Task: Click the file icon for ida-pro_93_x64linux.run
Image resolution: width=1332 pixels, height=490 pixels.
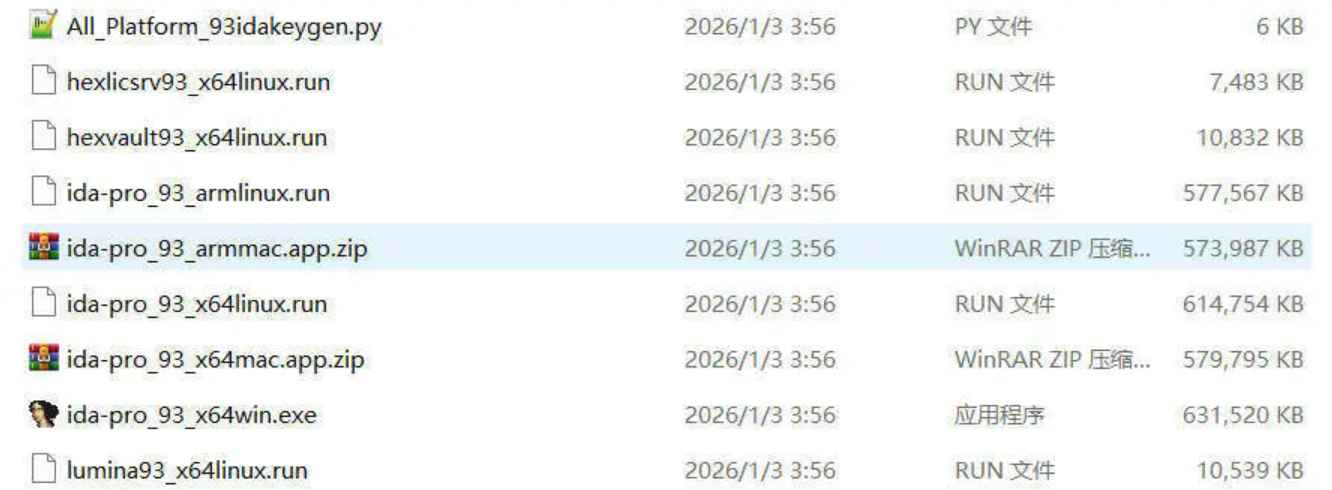Action: [x=42, y=303]
